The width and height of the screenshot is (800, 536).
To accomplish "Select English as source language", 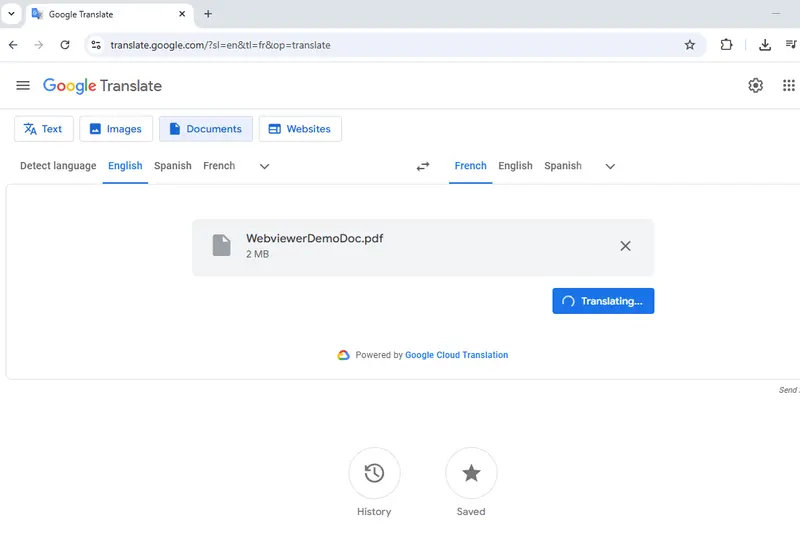I will point(125,166).
